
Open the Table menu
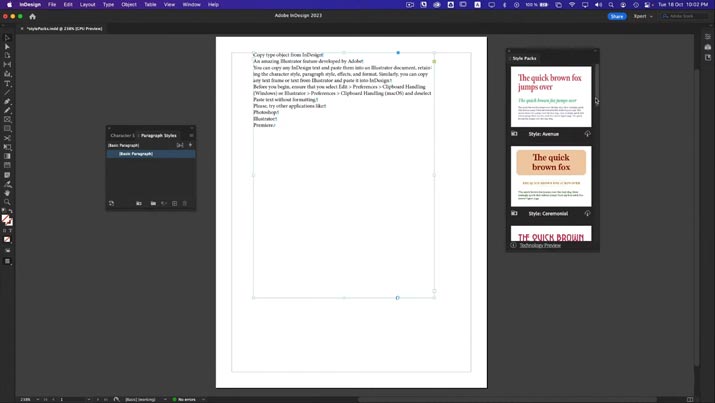(x=150, y=5)
